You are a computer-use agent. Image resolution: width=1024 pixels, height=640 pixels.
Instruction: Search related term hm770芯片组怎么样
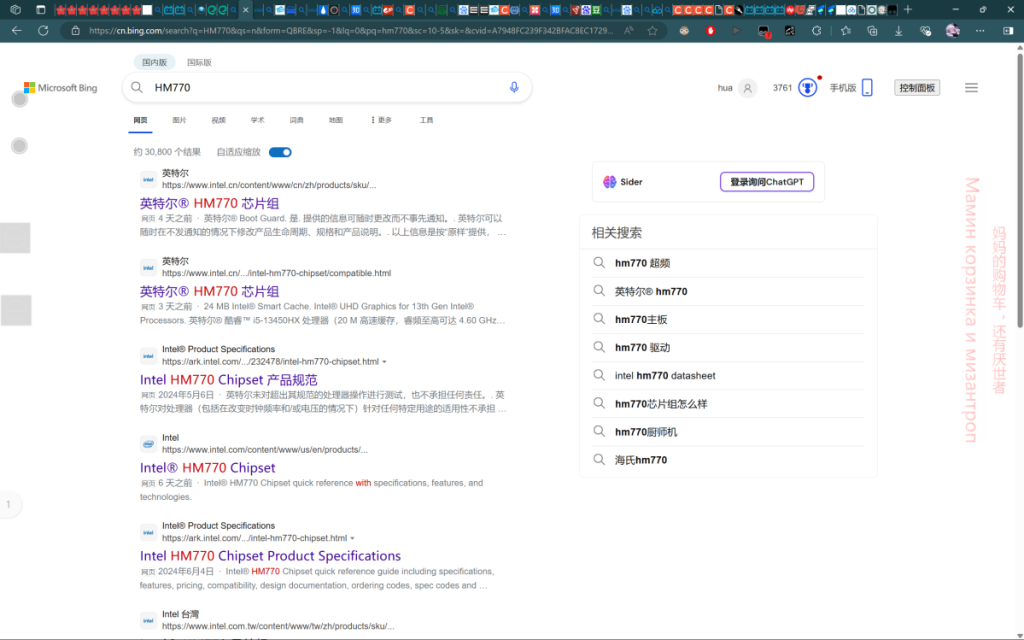[661, 404]
